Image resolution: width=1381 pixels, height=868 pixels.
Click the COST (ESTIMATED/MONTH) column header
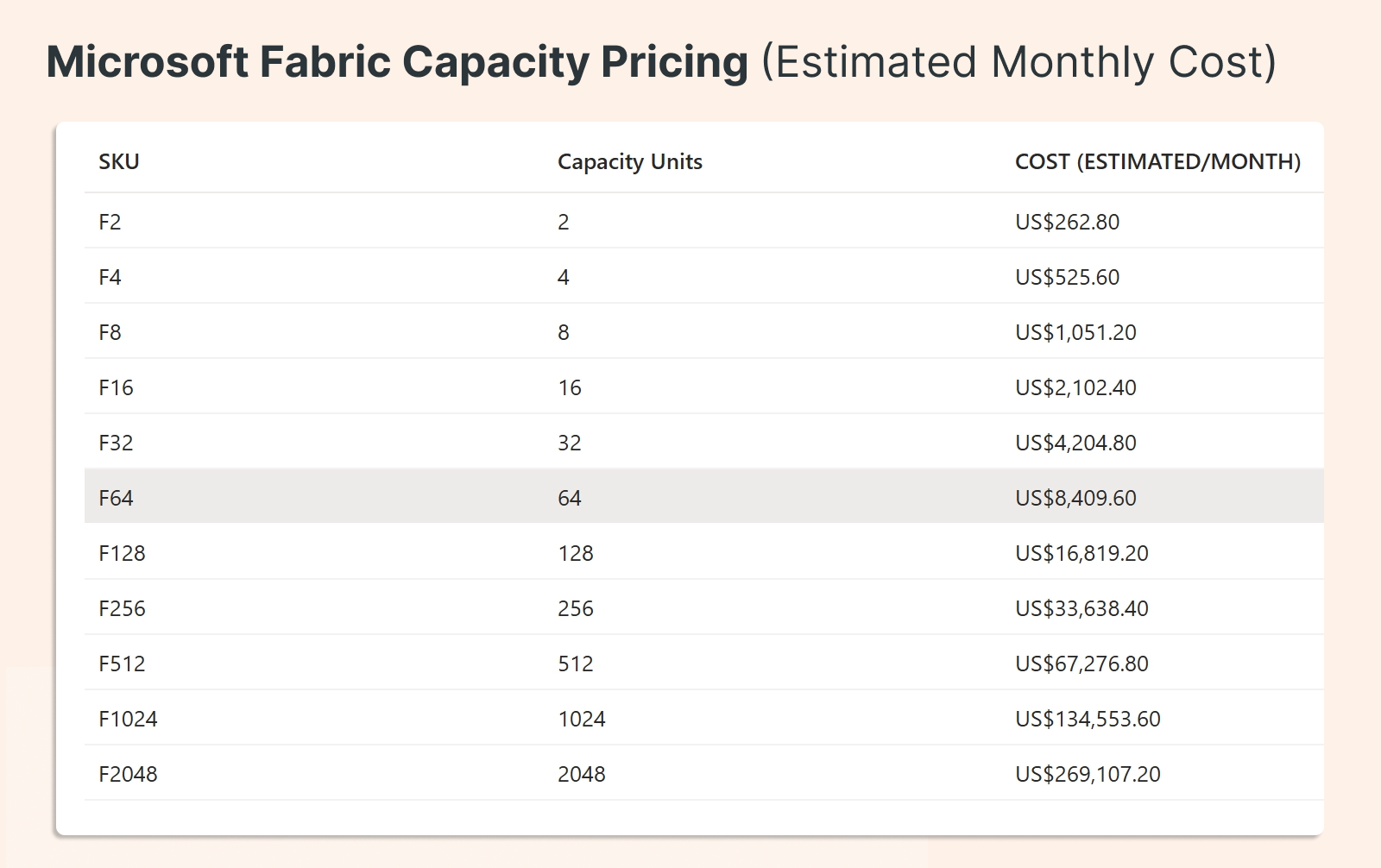[1157, 162]
